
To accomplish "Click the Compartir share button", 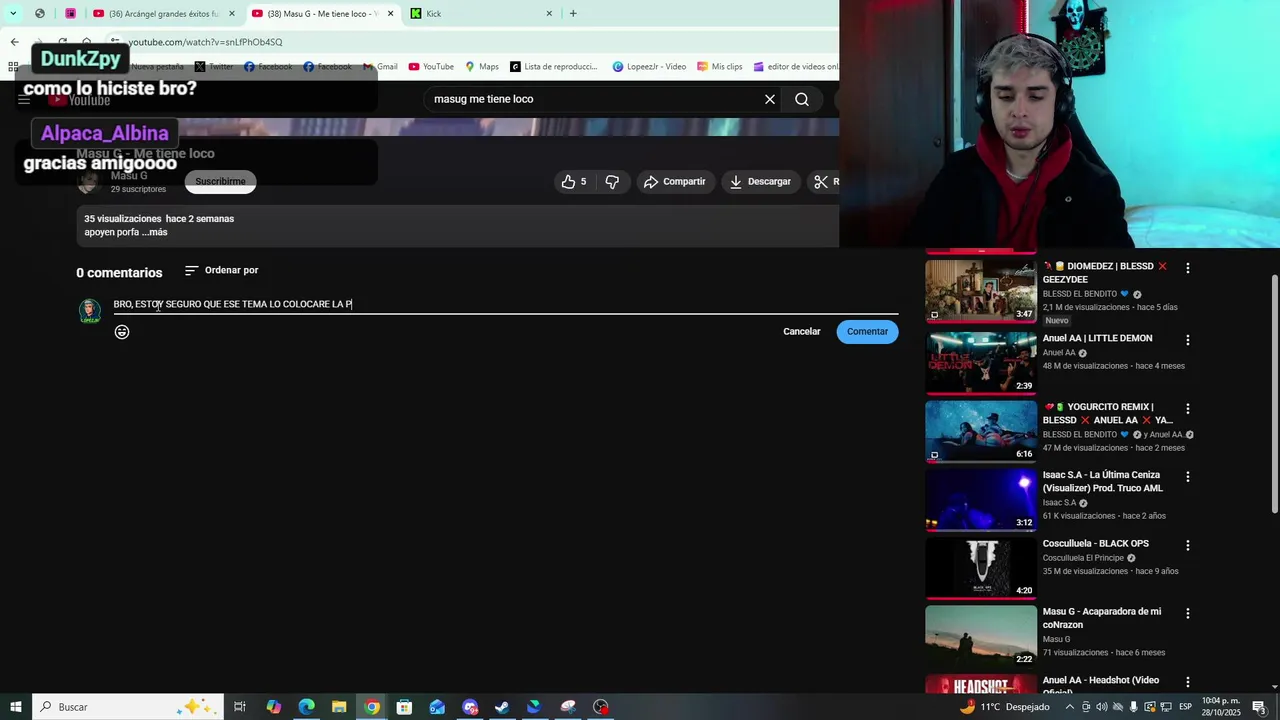I will [675, 181].
